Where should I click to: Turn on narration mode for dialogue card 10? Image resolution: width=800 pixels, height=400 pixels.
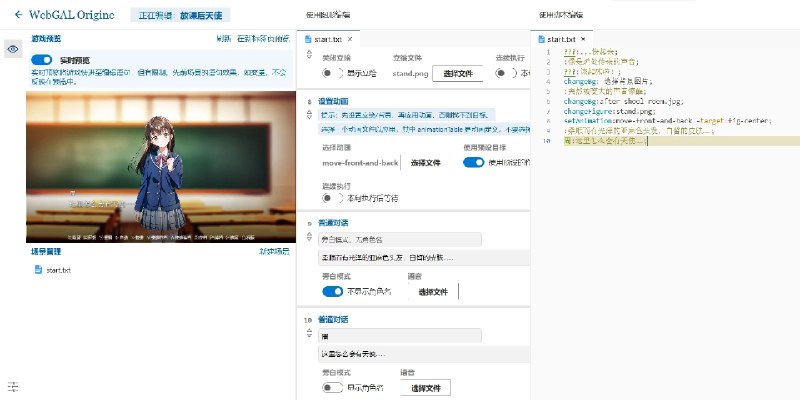click(332, 387)
